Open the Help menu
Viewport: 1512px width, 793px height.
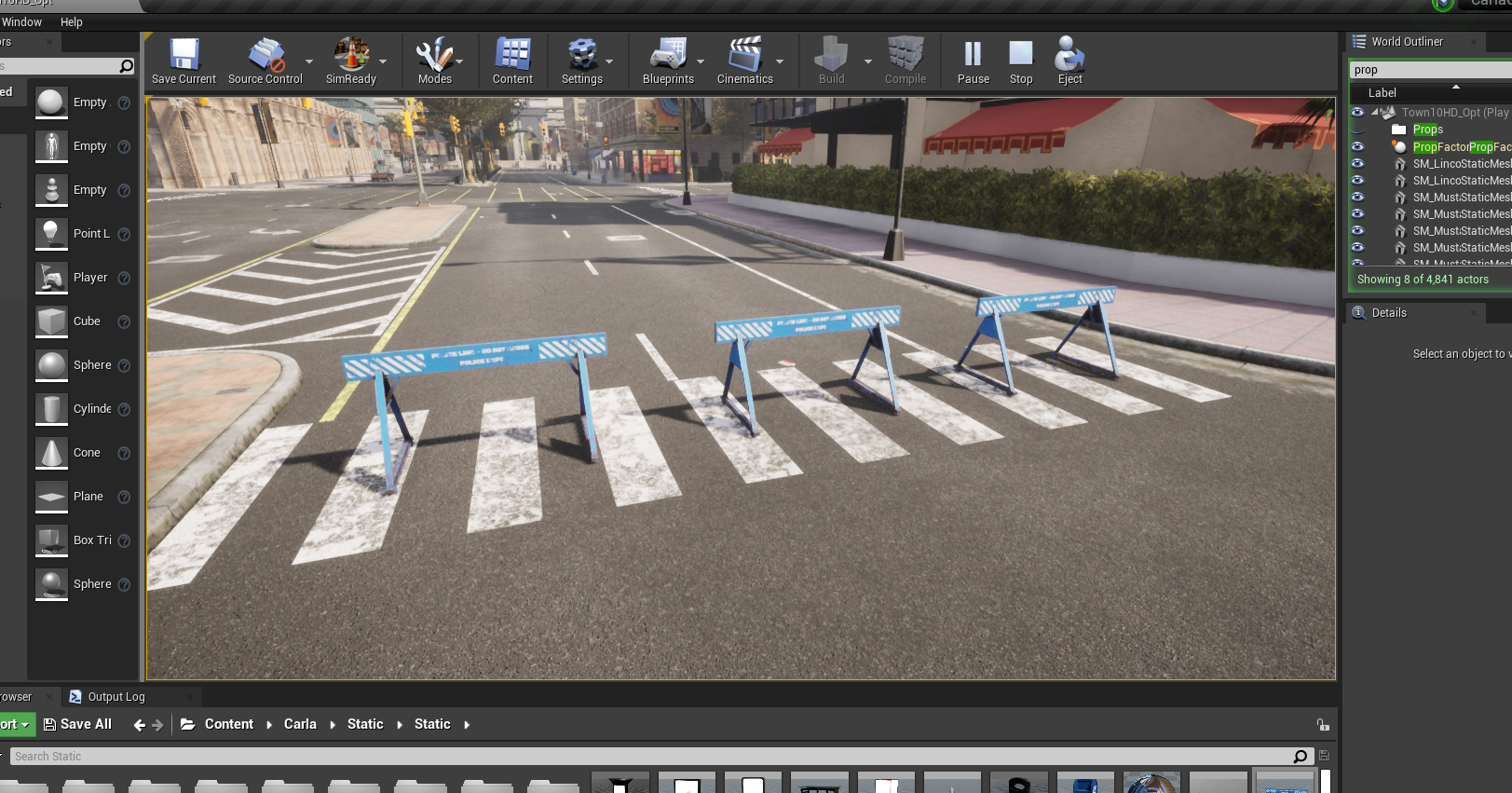point(72,22)
